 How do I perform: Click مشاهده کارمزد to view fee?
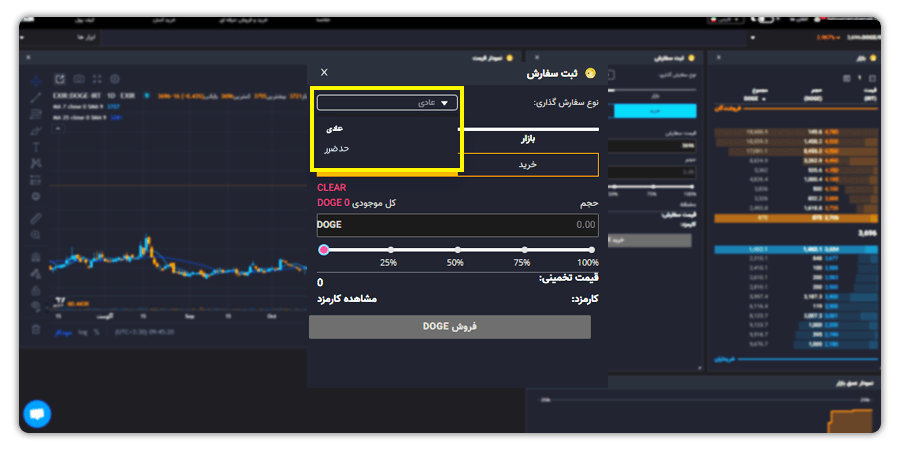click(347, 299)
